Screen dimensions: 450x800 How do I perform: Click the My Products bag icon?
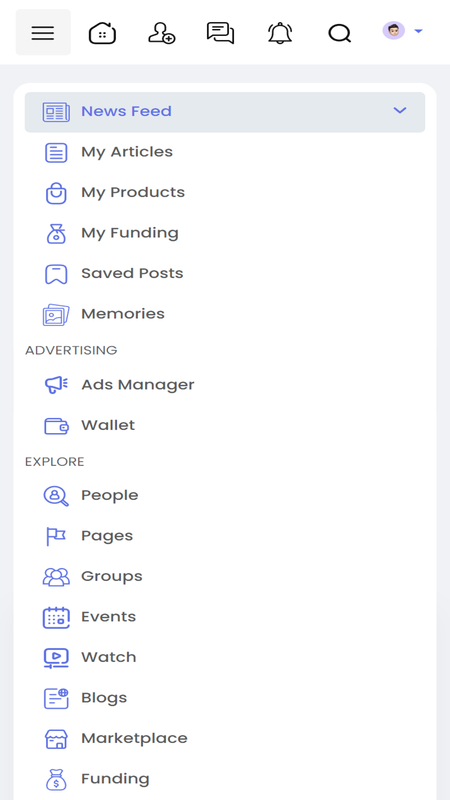[x=56, y=193]
